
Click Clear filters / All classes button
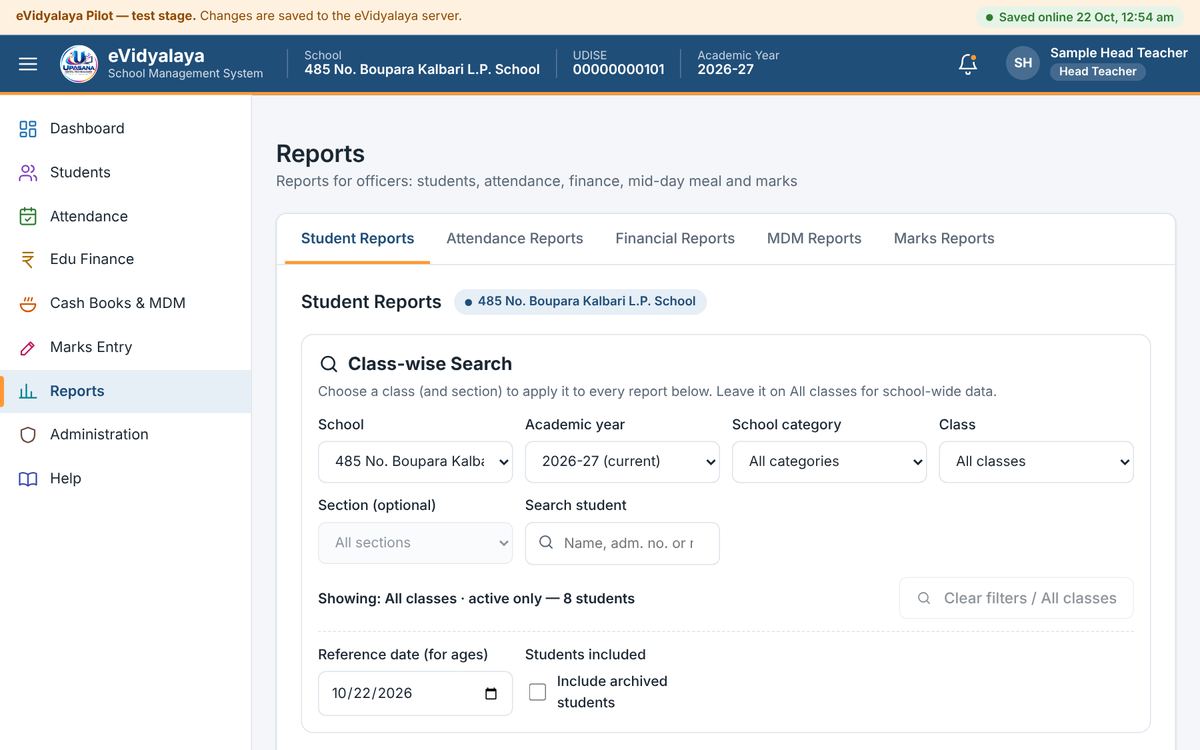click(1016, 598)
